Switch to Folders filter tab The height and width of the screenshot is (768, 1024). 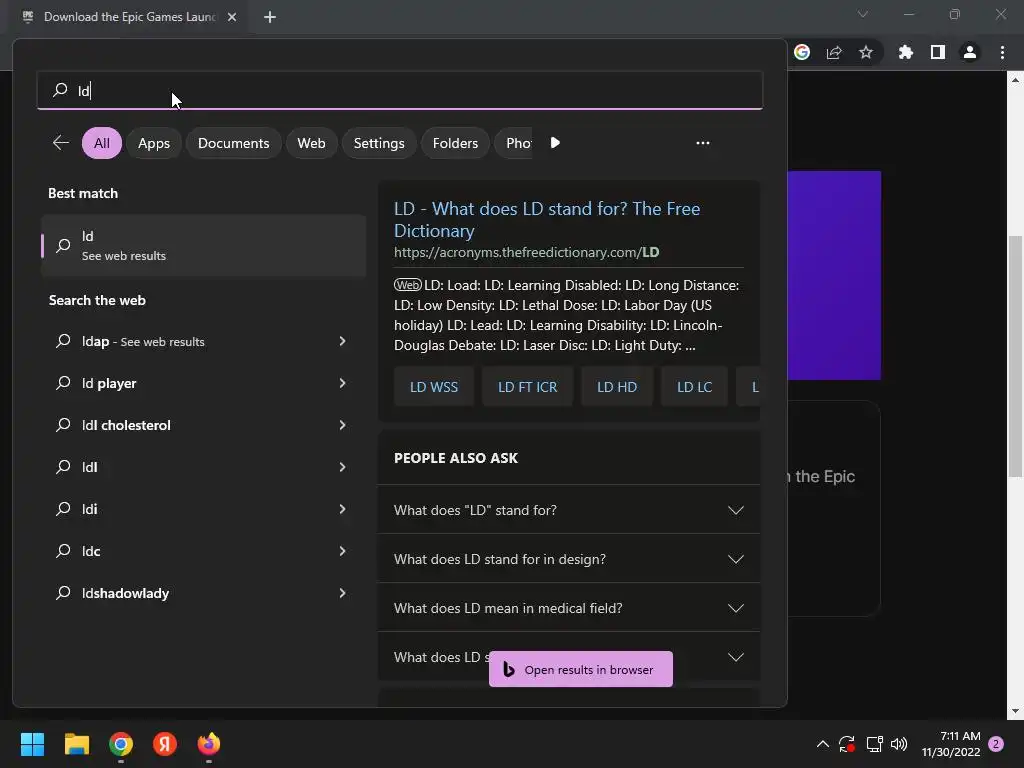[455, 143]
